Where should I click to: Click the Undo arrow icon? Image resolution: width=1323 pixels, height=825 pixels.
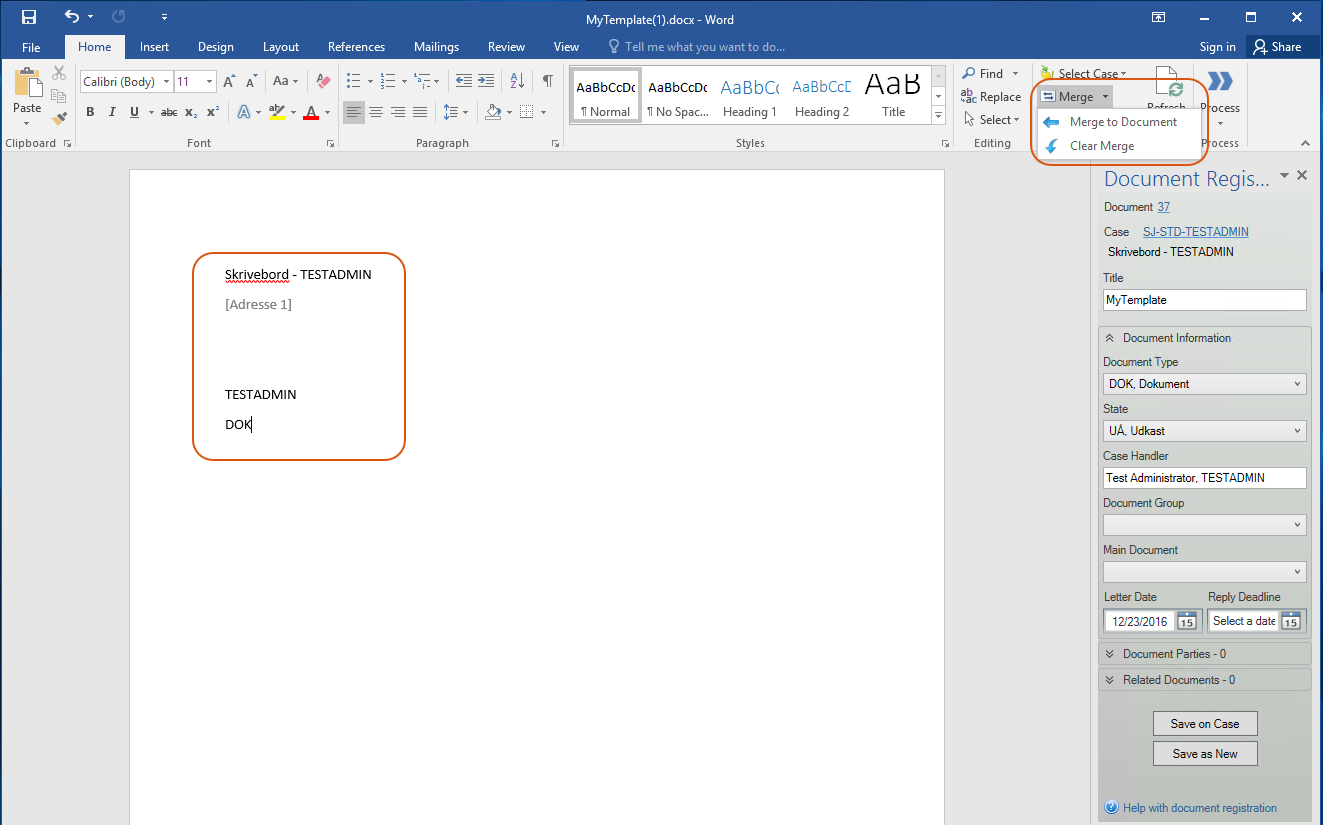(x=72, y=17)
